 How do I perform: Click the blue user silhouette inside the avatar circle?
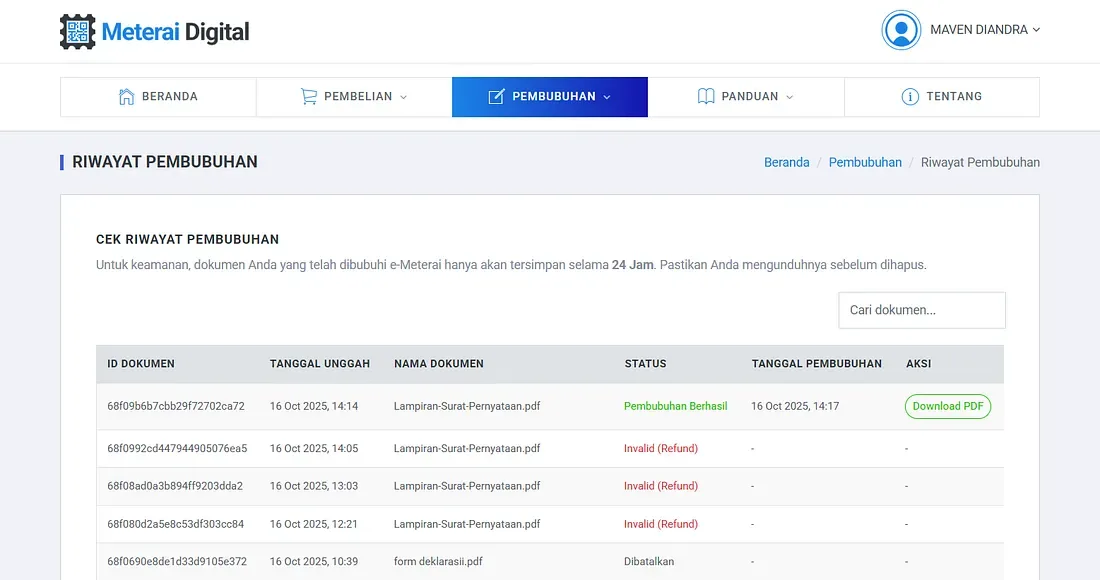pyautogui.click(x=901, y=30)
